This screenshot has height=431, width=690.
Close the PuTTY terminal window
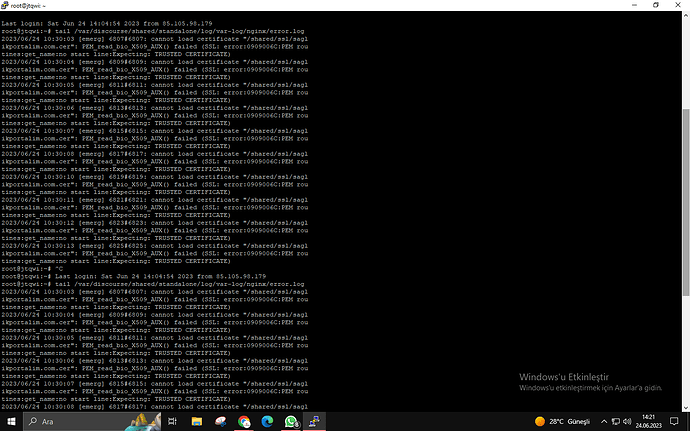pyautogui.click(x=678, y=5)
